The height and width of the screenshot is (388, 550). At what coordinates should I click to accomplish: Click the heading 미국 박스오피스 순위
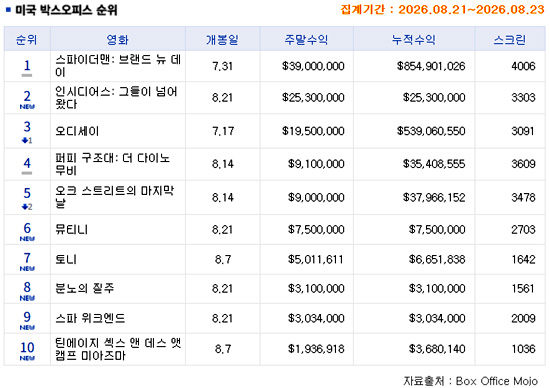[66, 10]
